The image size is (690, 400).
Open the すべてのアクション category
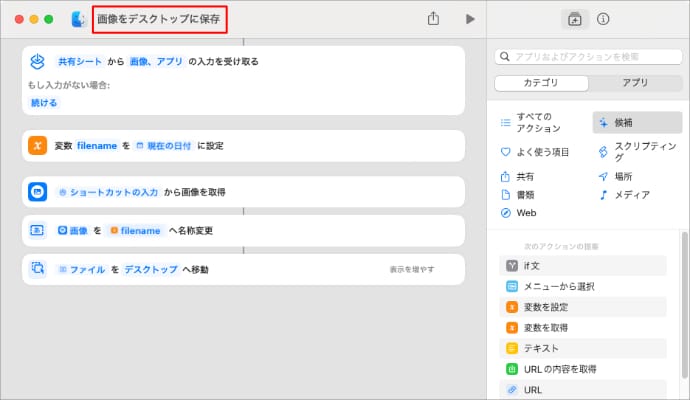point(538,122)
